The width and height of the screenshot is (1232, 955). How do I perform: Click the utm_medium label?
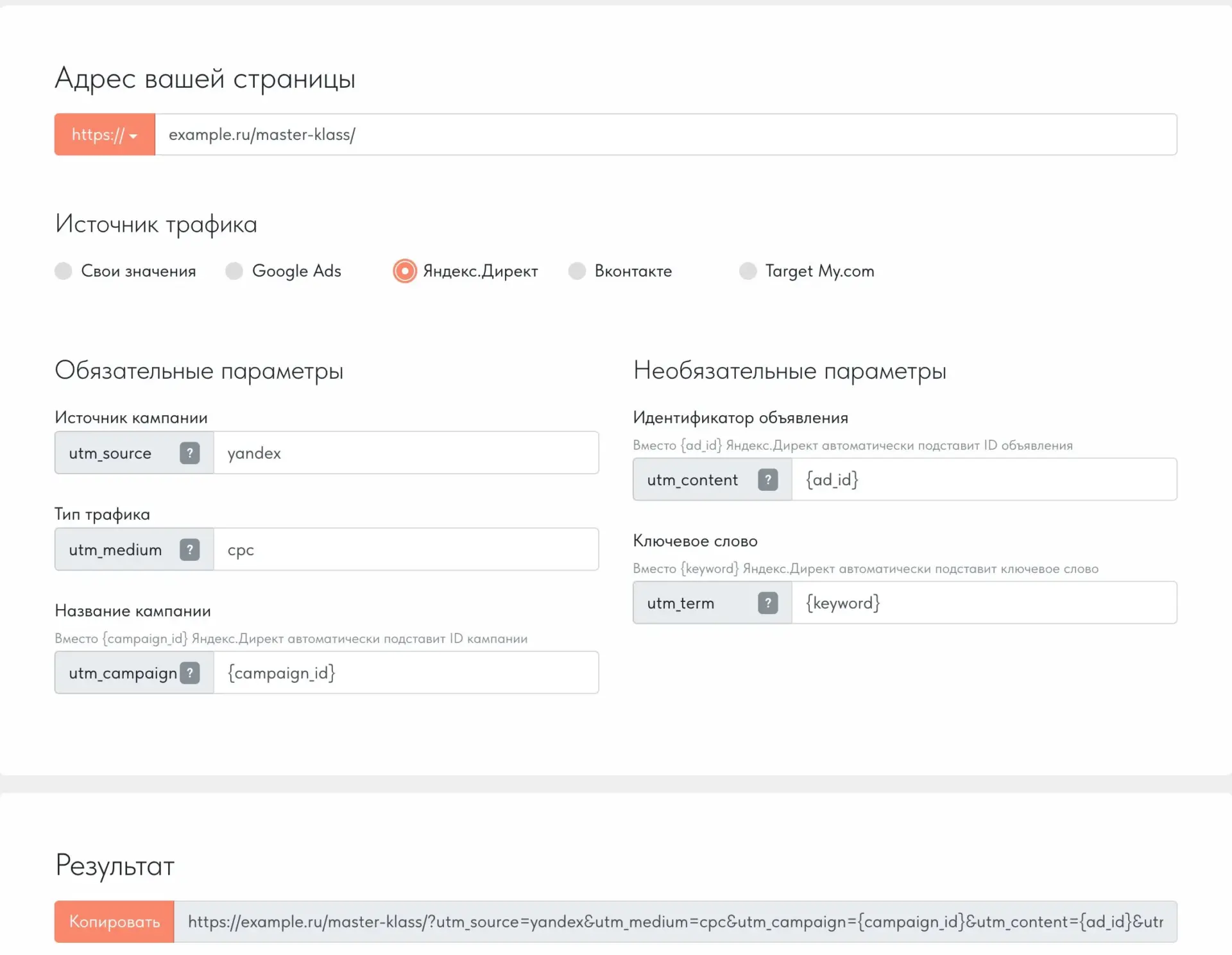click(x=115, y=550)
